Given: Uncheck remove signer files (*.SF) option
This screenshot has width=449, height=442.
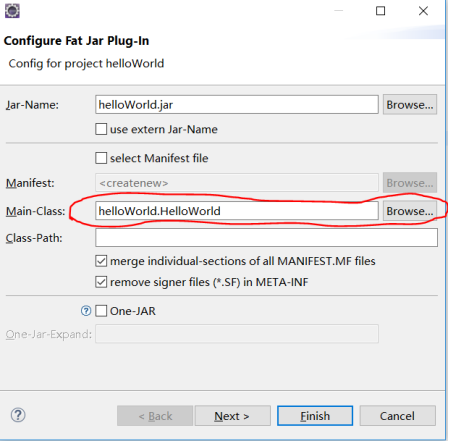Looking at the screenshot, I should click(101, 282).
